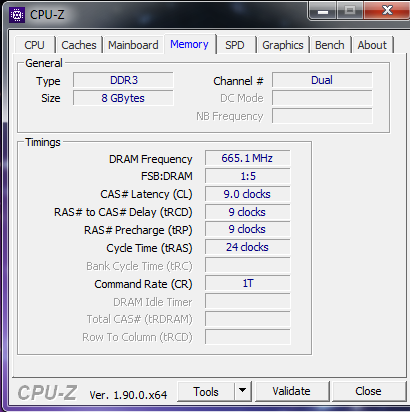Click the empty Row To Column field
The image size is (410, 412).
(x=247, y=337)
